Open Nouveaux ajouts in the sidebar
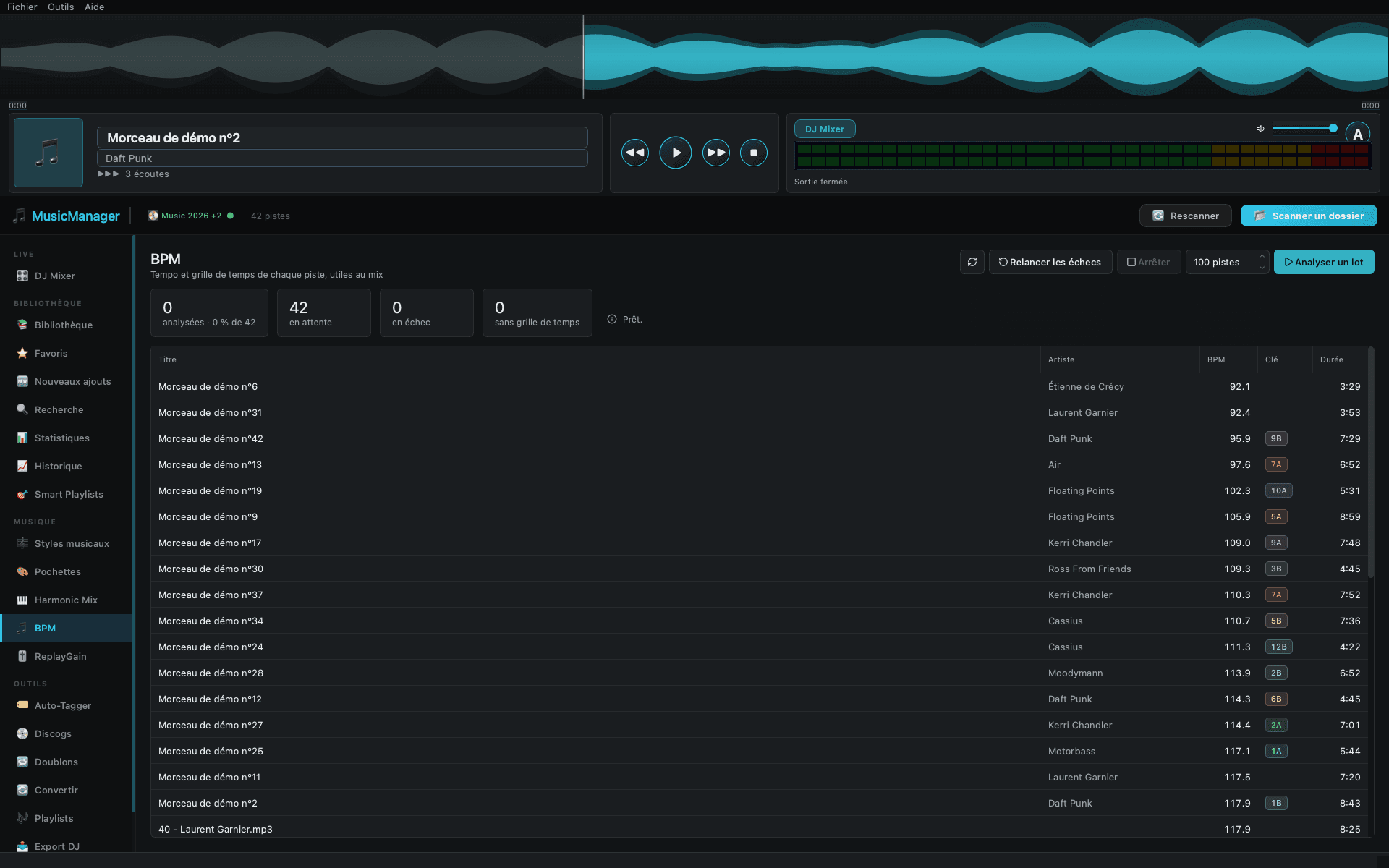Screen dimensions: 1389x868 tap(67, 381)
